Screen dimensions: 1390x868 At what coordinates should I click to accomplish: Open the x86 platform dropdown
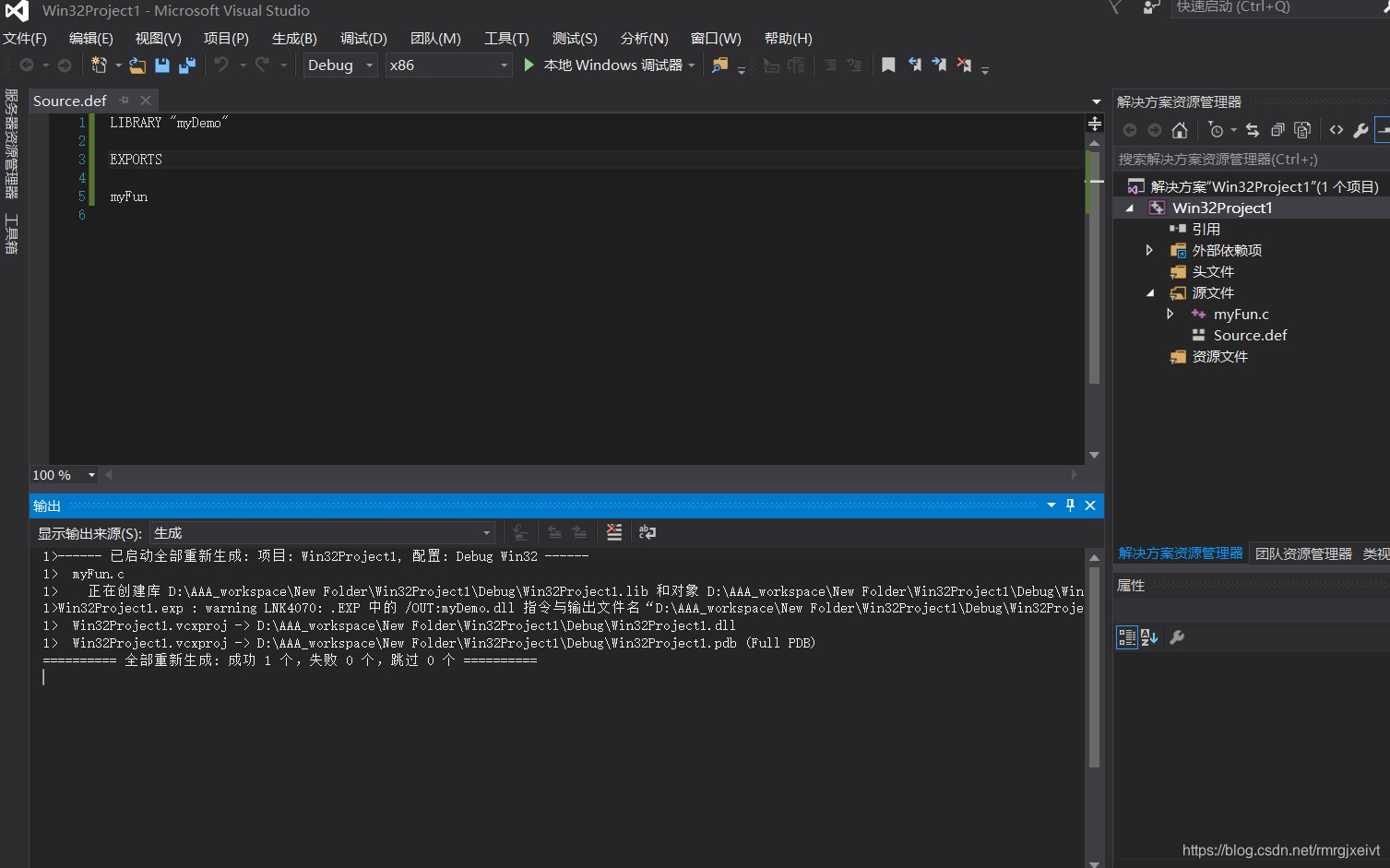(448, 65)
